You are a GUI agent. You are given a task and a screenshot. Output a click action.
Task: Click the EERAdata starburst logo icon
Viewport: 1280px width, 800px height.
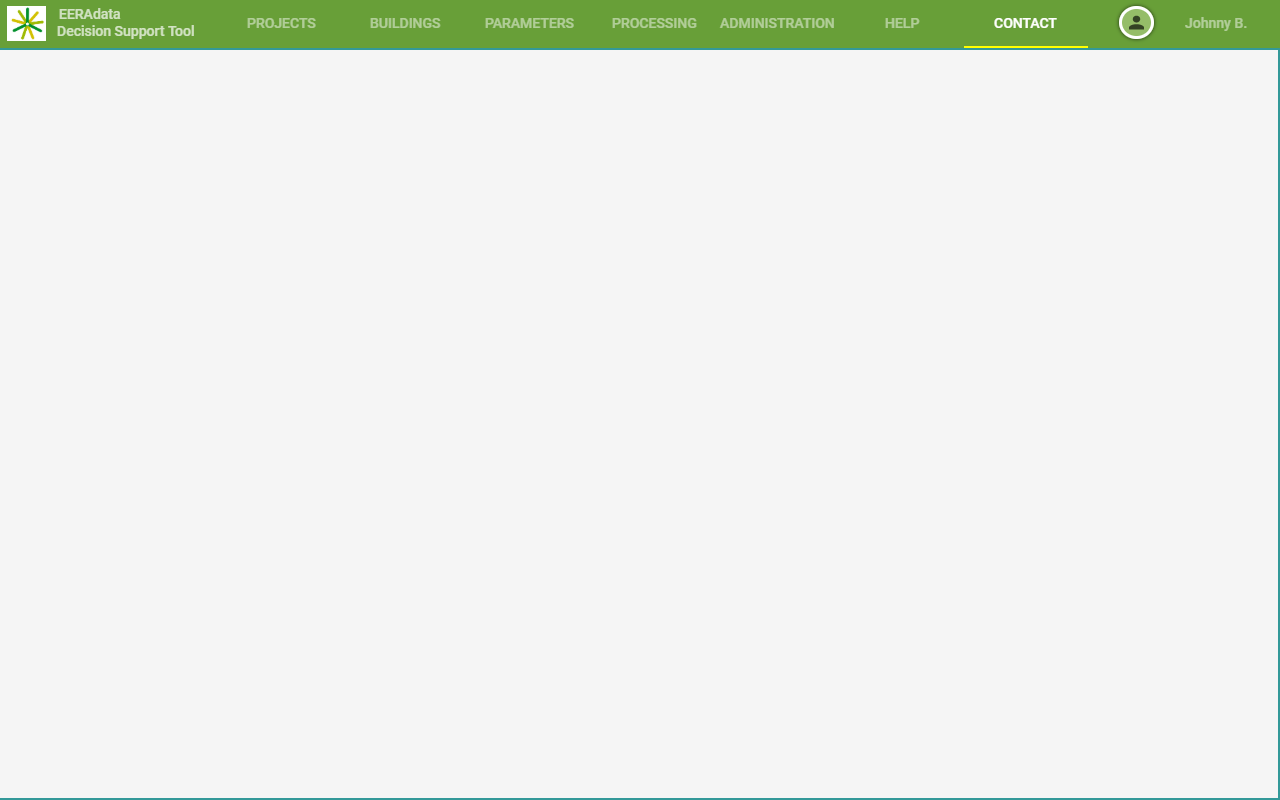[x=26, y=23]
